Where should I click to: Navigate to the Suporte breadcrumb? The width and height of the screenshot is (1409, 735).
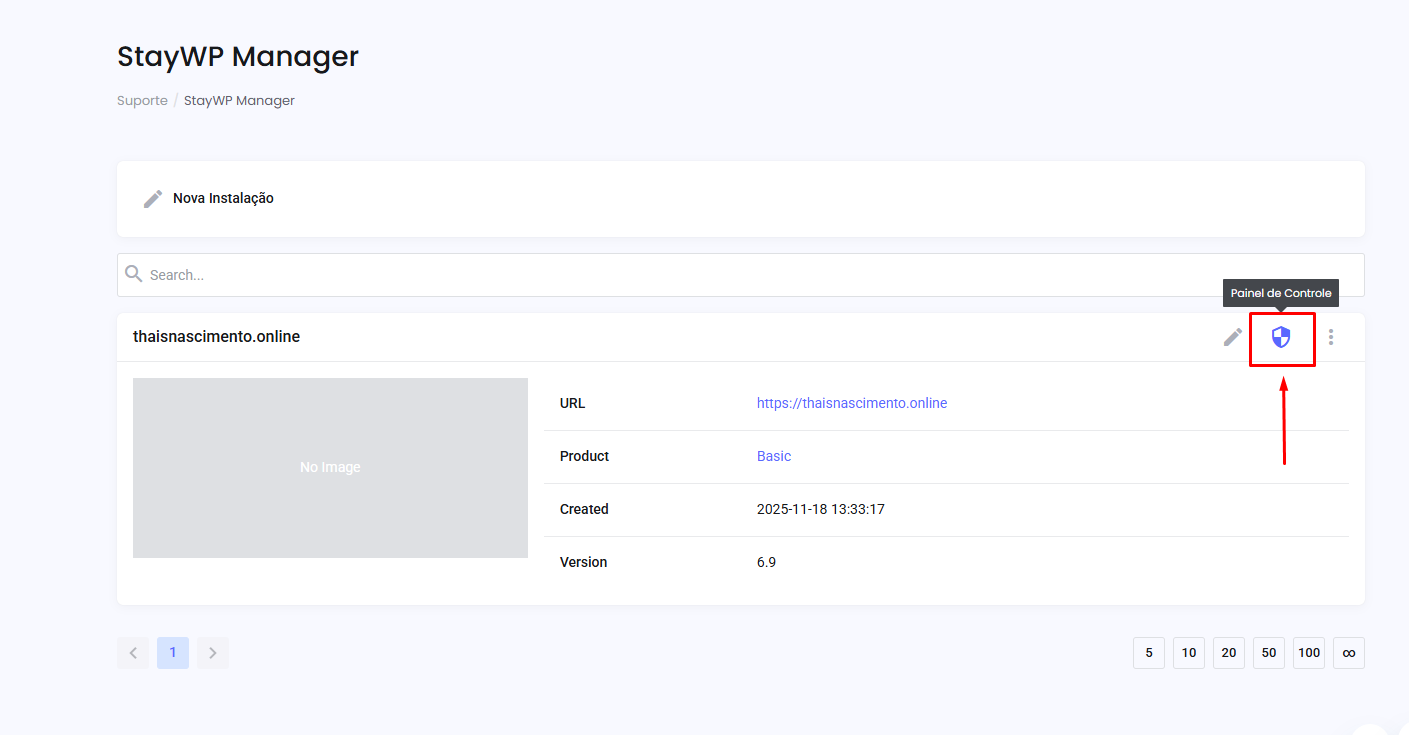[x=142, y=100]
